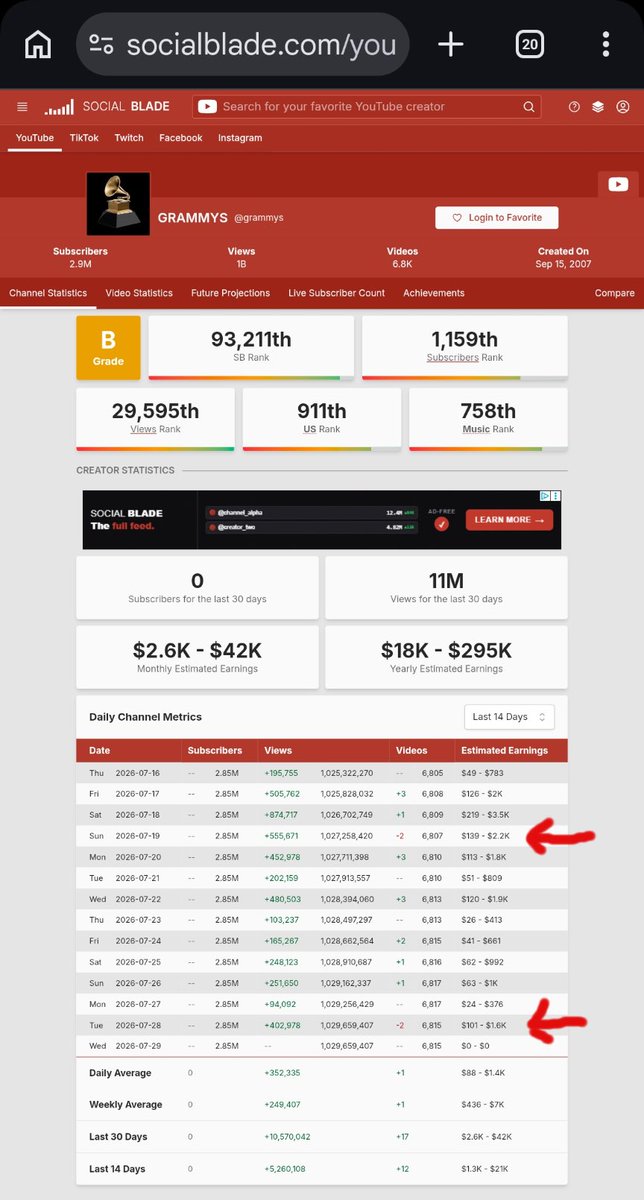The height and width of the screenshot is (1200, 644).
Task: Click the $18K - $295K yearly earnings card
Action: (446, 657)
